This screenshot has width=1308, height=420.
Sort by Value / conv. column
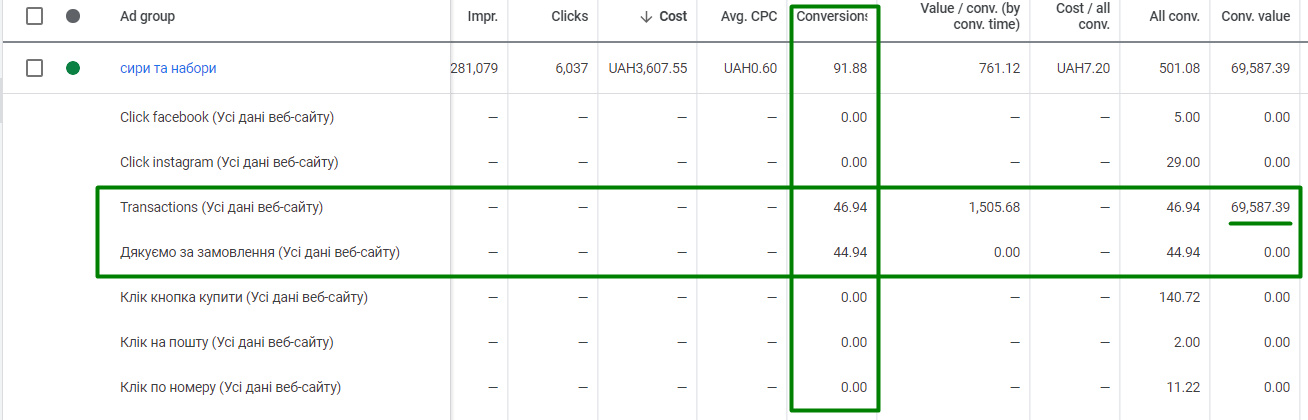click(x=969, y=16)
